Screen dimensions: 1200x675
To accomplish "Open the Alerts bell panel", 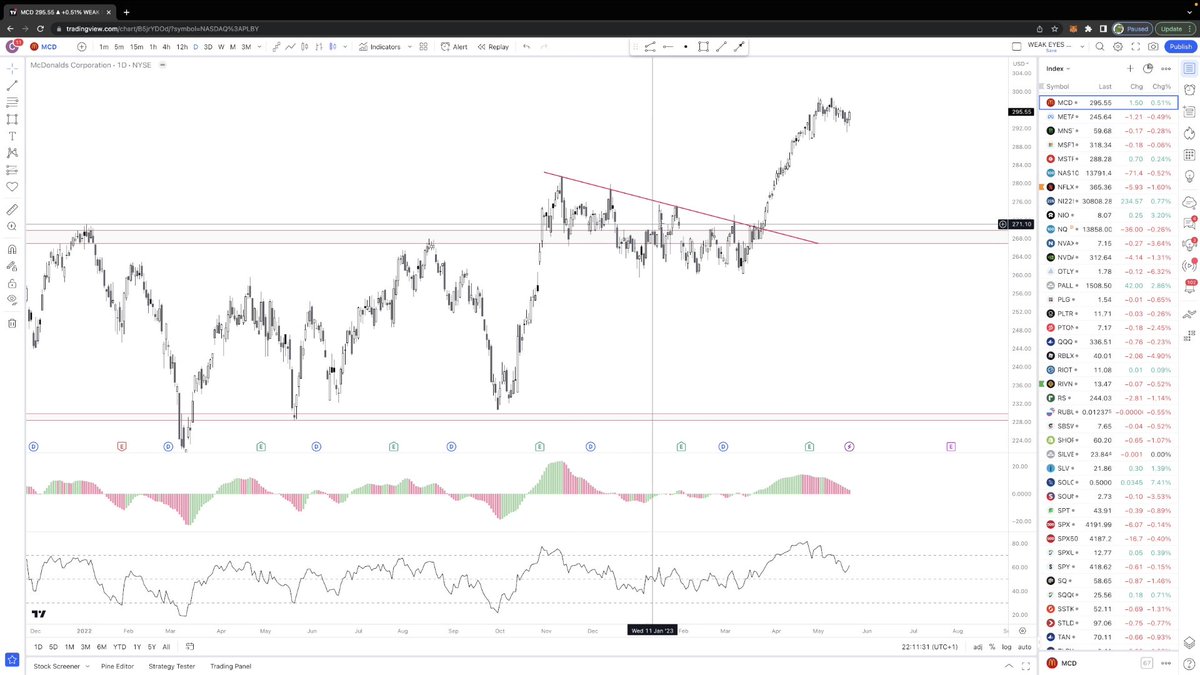I will [x=1189, y=90].
